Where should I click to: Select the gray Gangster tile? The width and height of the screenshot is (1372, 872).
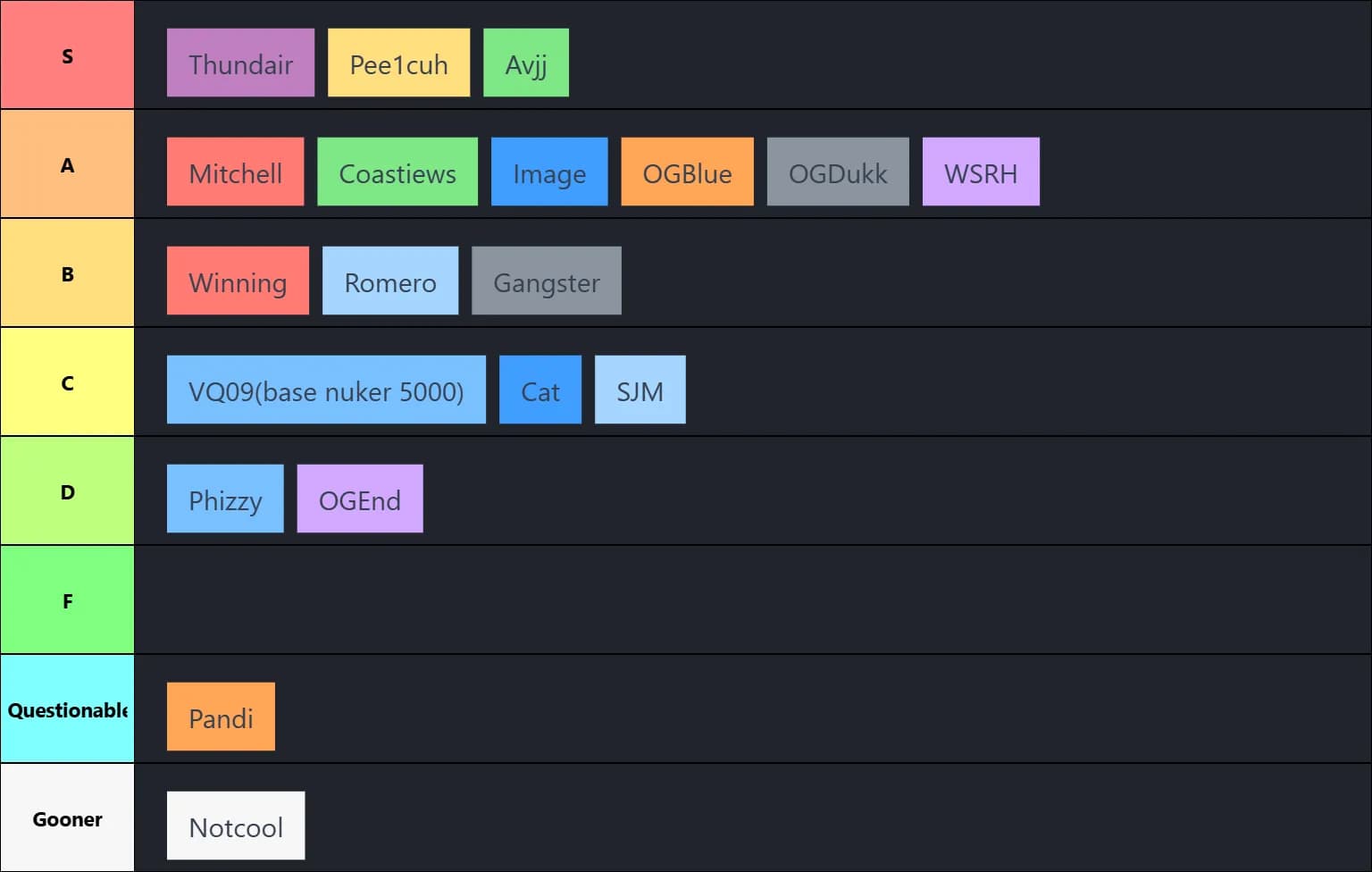tap(546, 281)
